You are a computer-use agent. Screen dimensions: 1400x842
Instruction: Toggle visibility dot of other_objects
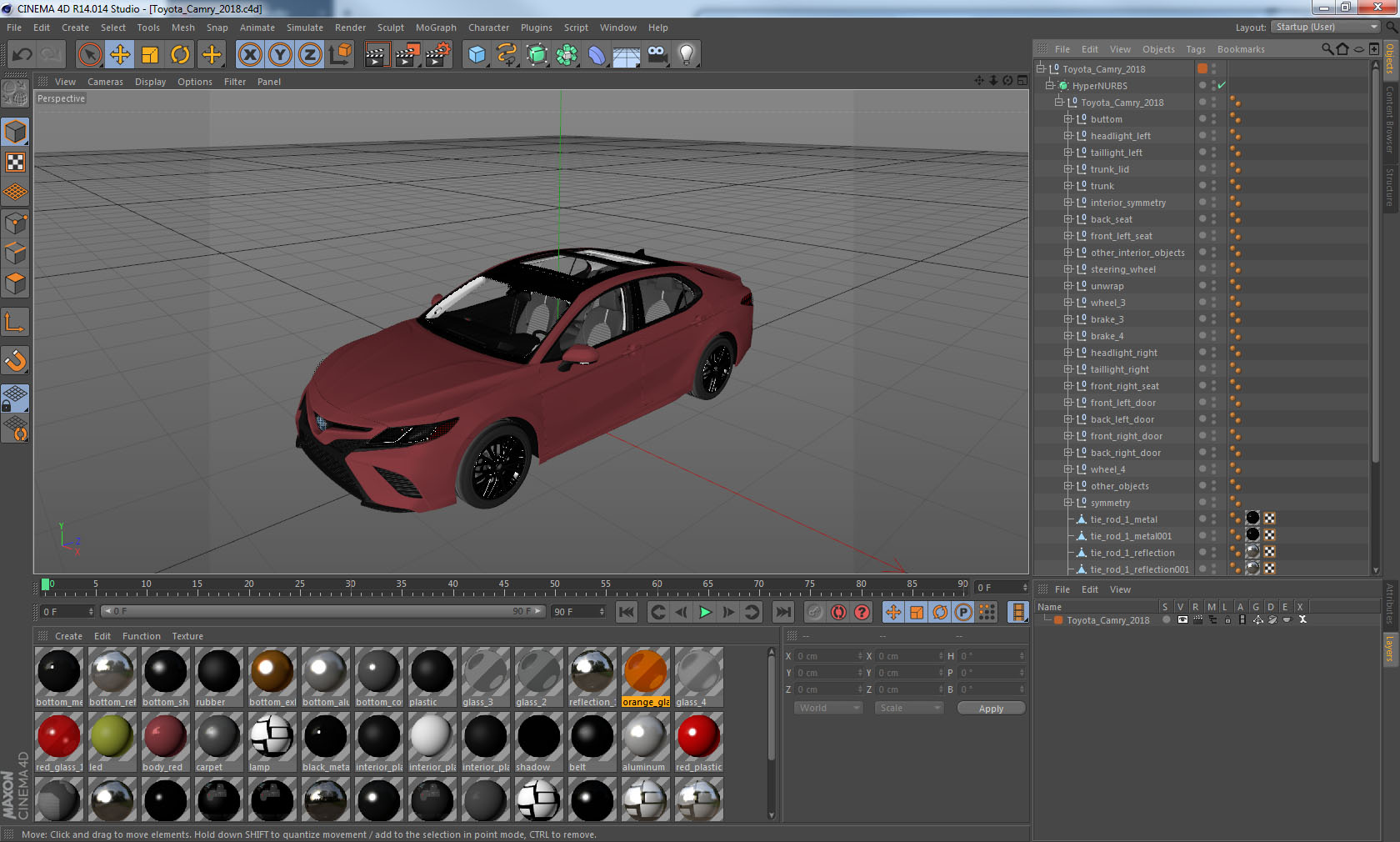pos(1202,485)
